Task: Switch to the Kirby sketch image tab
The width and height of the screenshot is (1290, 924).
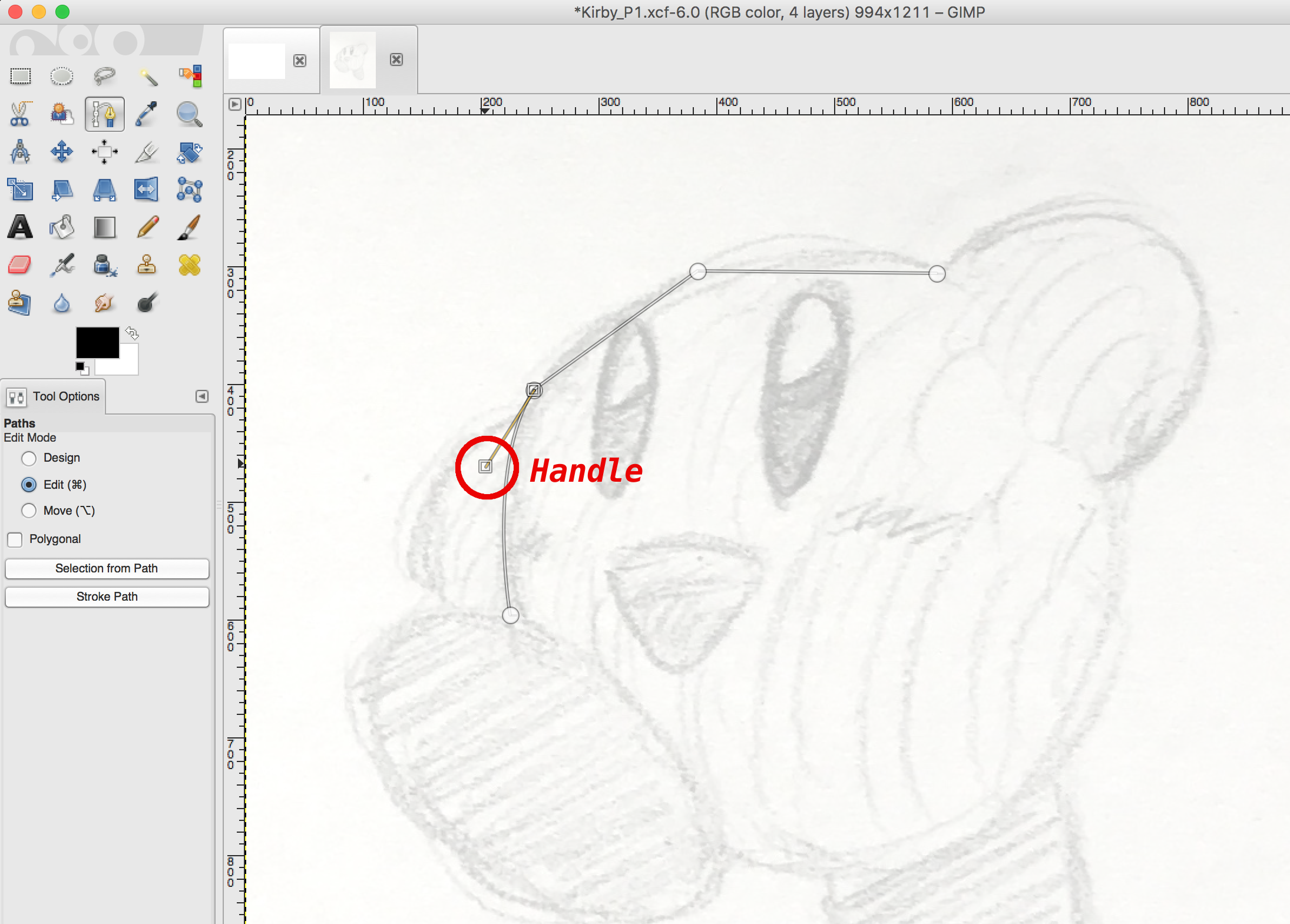Action: tap(352, 60)
